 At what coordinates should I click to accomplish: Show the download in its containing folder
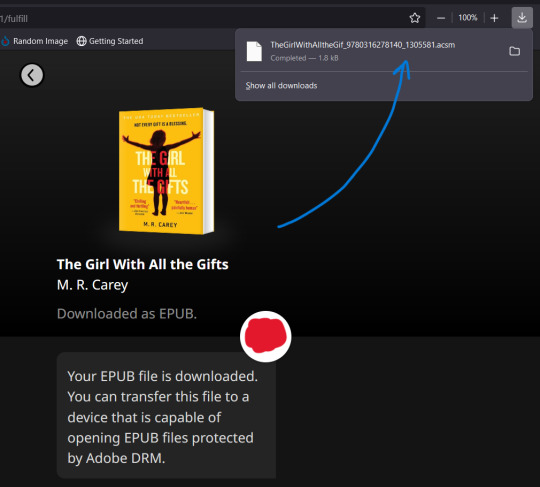pos(515,51)
